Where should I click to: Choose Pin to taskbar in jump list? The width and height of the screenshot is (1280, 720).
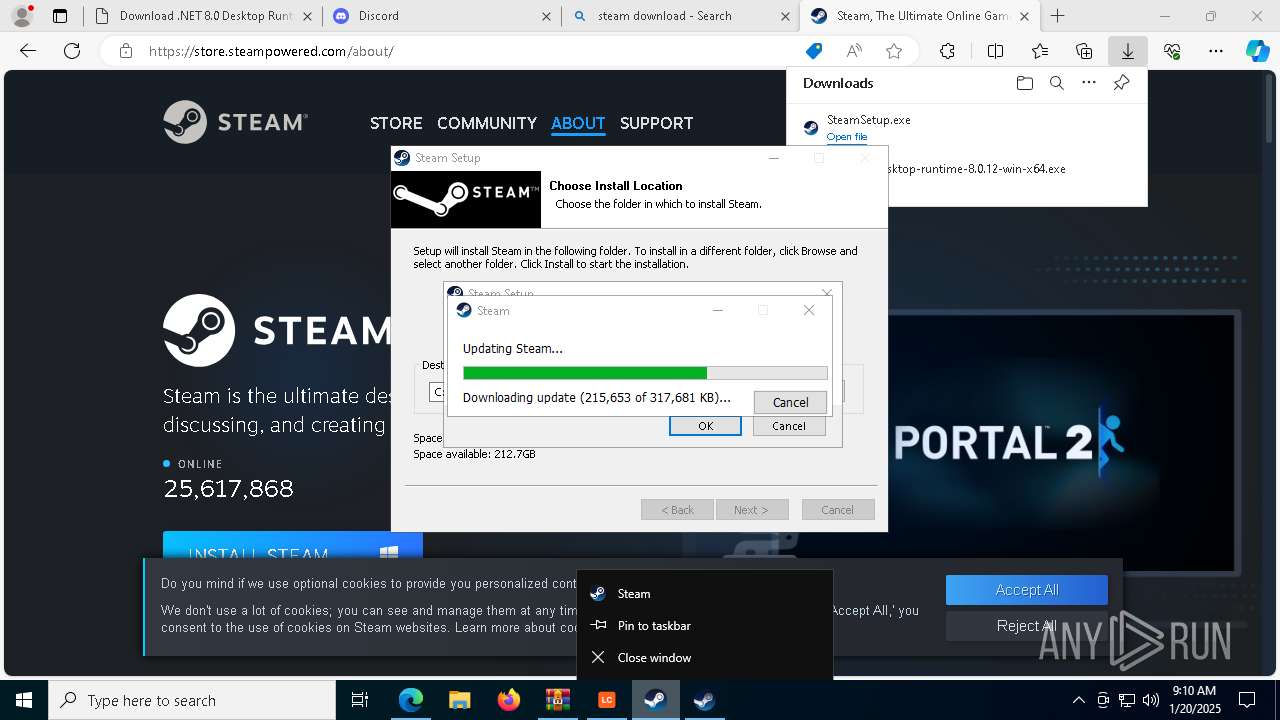(x=705, y=625)
